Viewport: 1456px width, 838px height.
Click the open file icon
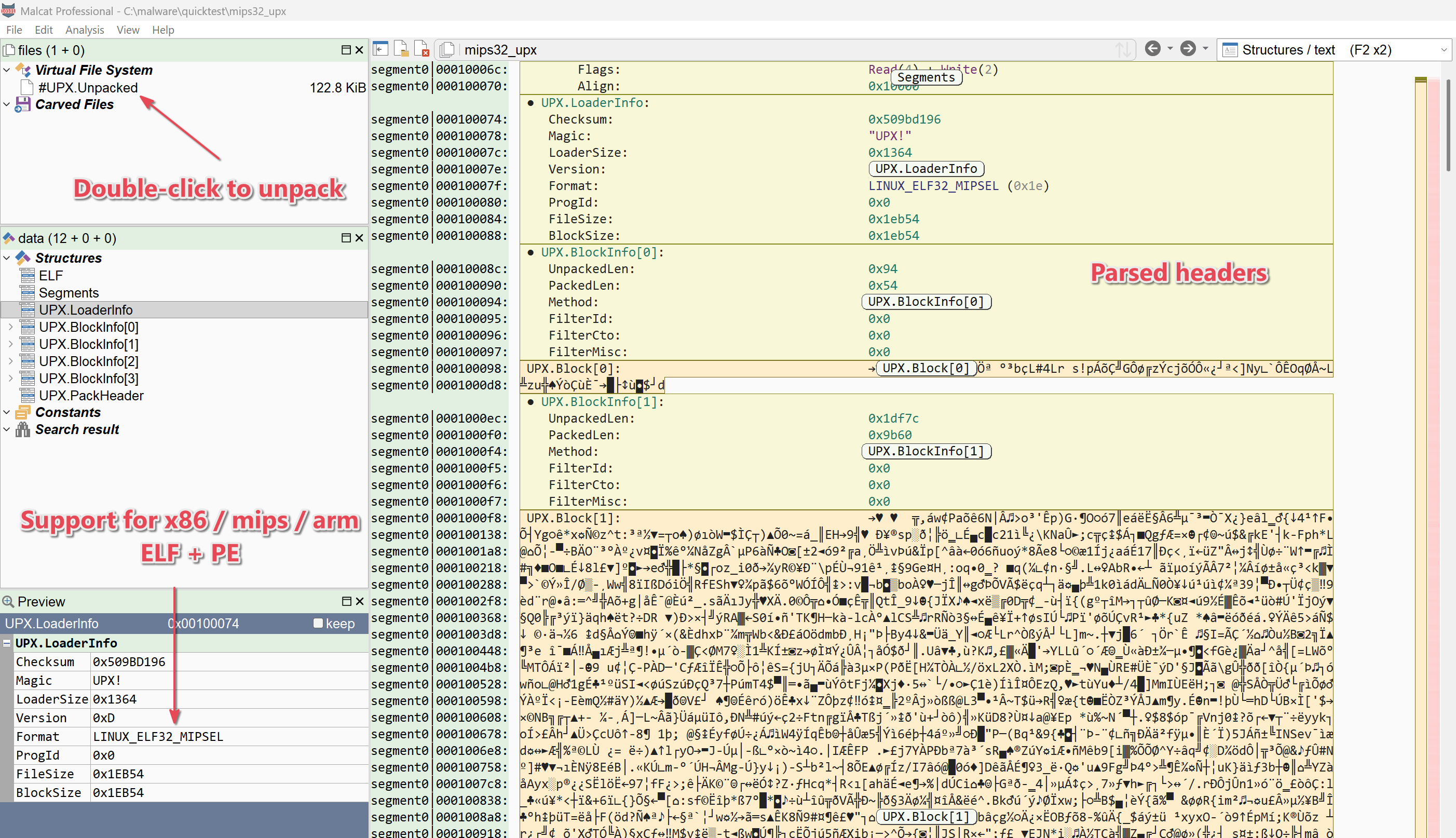401,49
